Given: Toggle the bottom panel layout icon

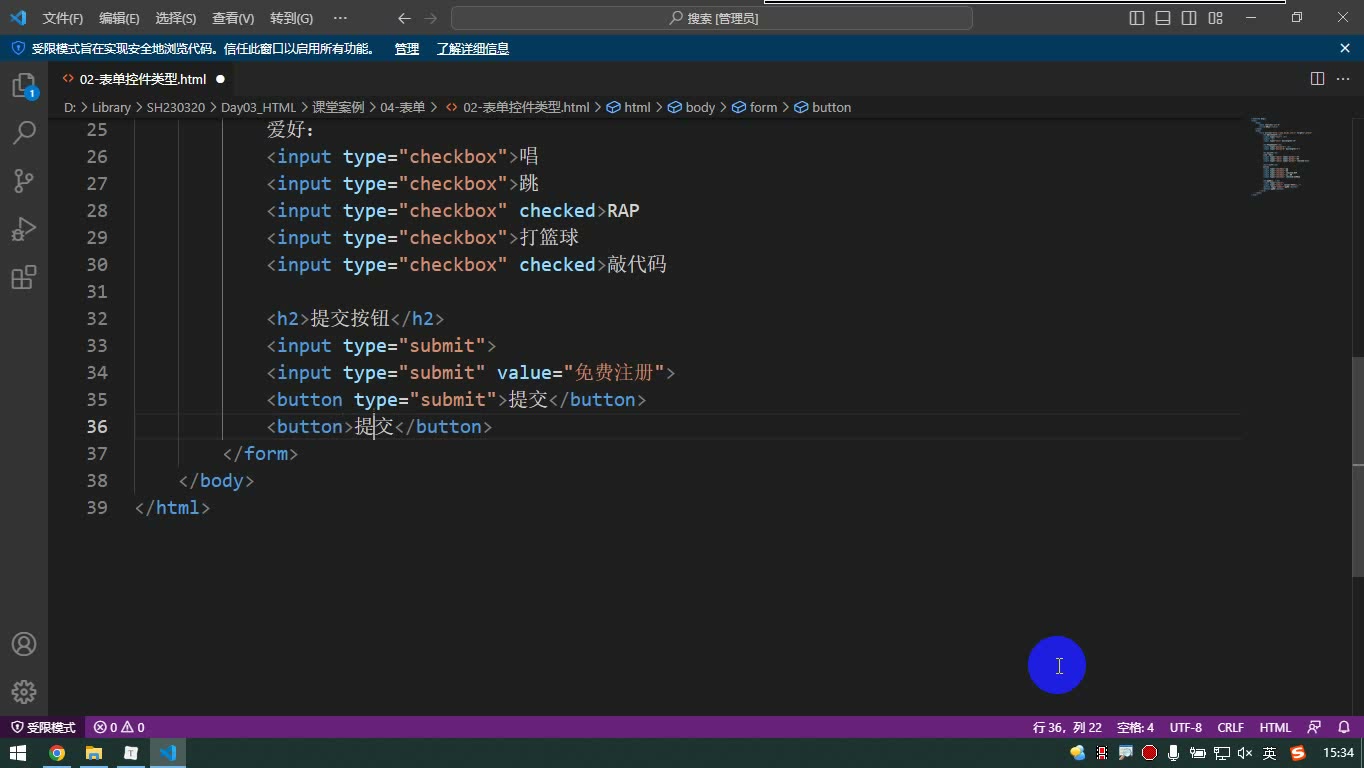Looking at the screenshot, I should click(x=1163, y=18).
